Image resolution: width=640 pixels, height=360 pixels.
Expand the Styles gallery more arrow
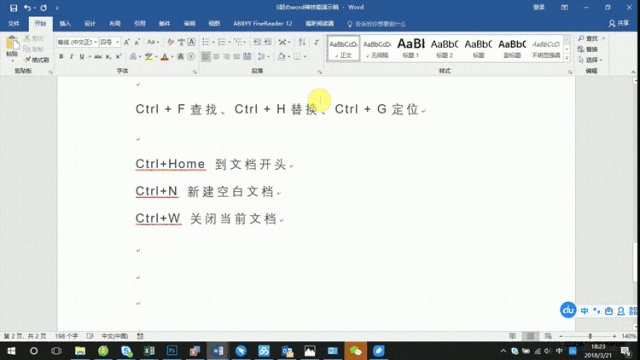coord(567,58)
